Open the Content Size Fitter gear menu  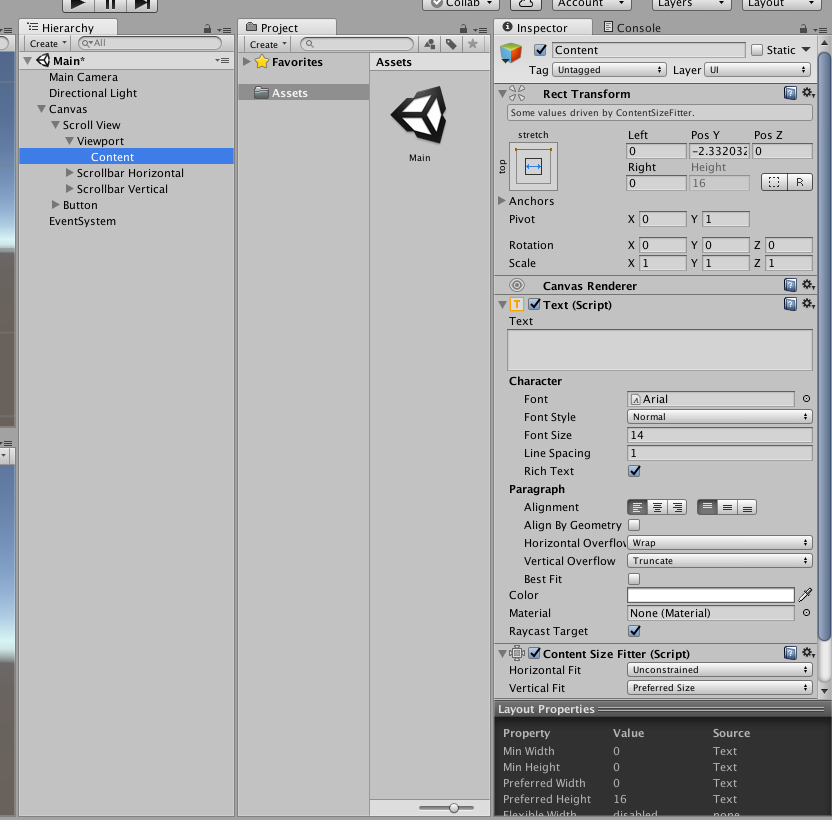[808, 652]
